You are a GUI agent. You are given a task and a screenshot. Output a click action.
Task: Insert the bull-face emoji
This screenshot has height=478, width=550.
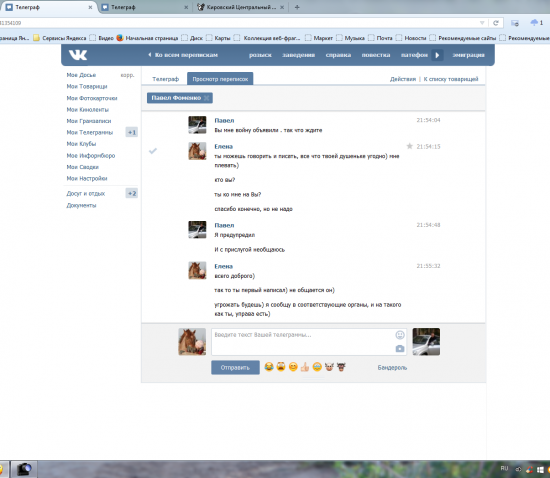(x=341, y=367)
